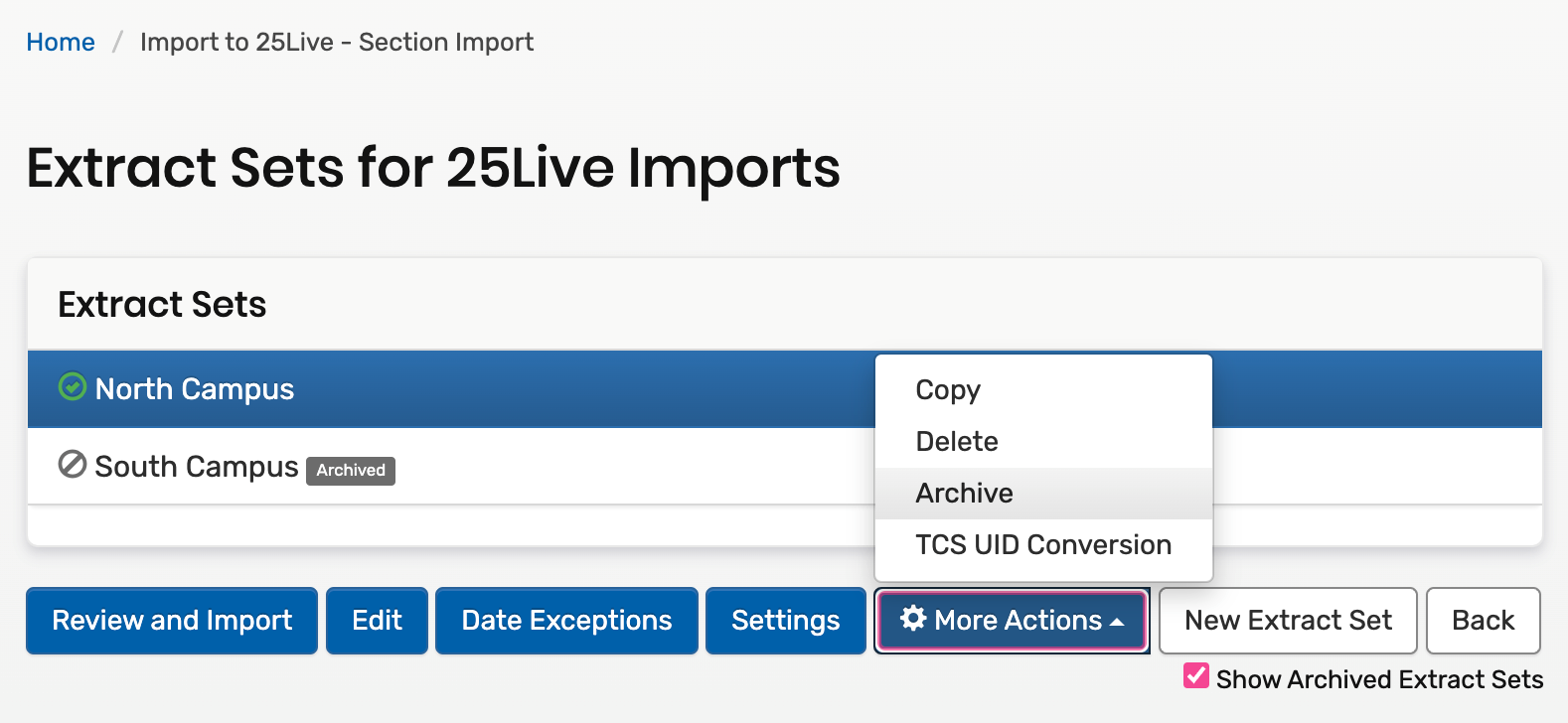Click the archived circle-slash icon beside South Campus
Image resolution: width=1568 pixels, height=723 pixels.
(73, 464)
